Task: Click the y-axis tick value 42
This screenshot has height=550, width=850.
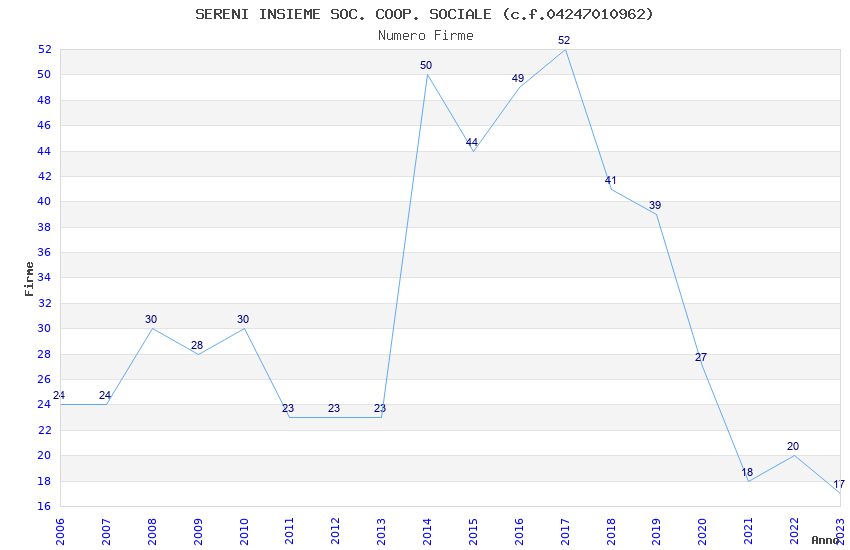Action: 44,176
